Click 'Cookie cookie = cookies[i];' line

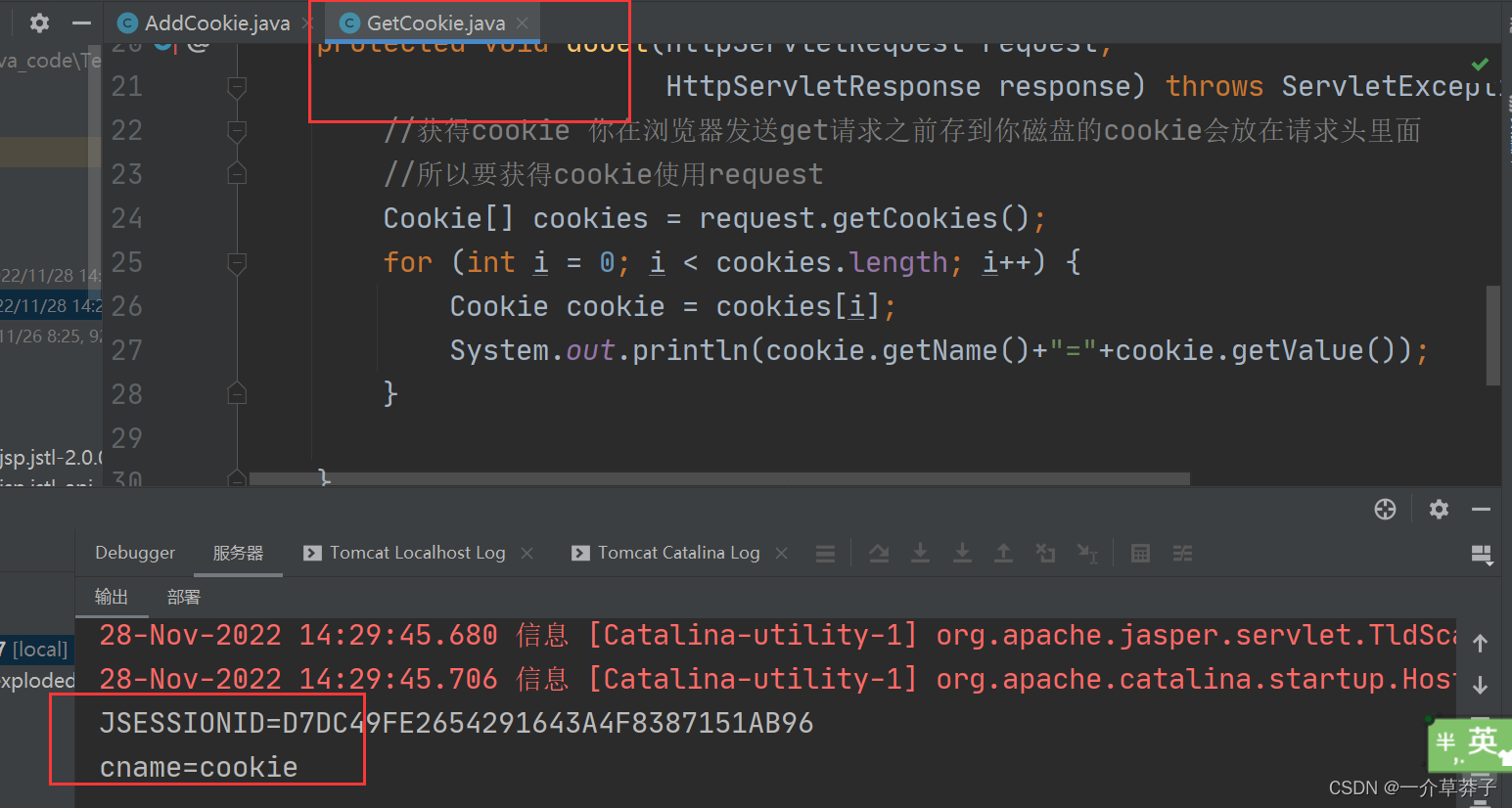coord(672,306)
